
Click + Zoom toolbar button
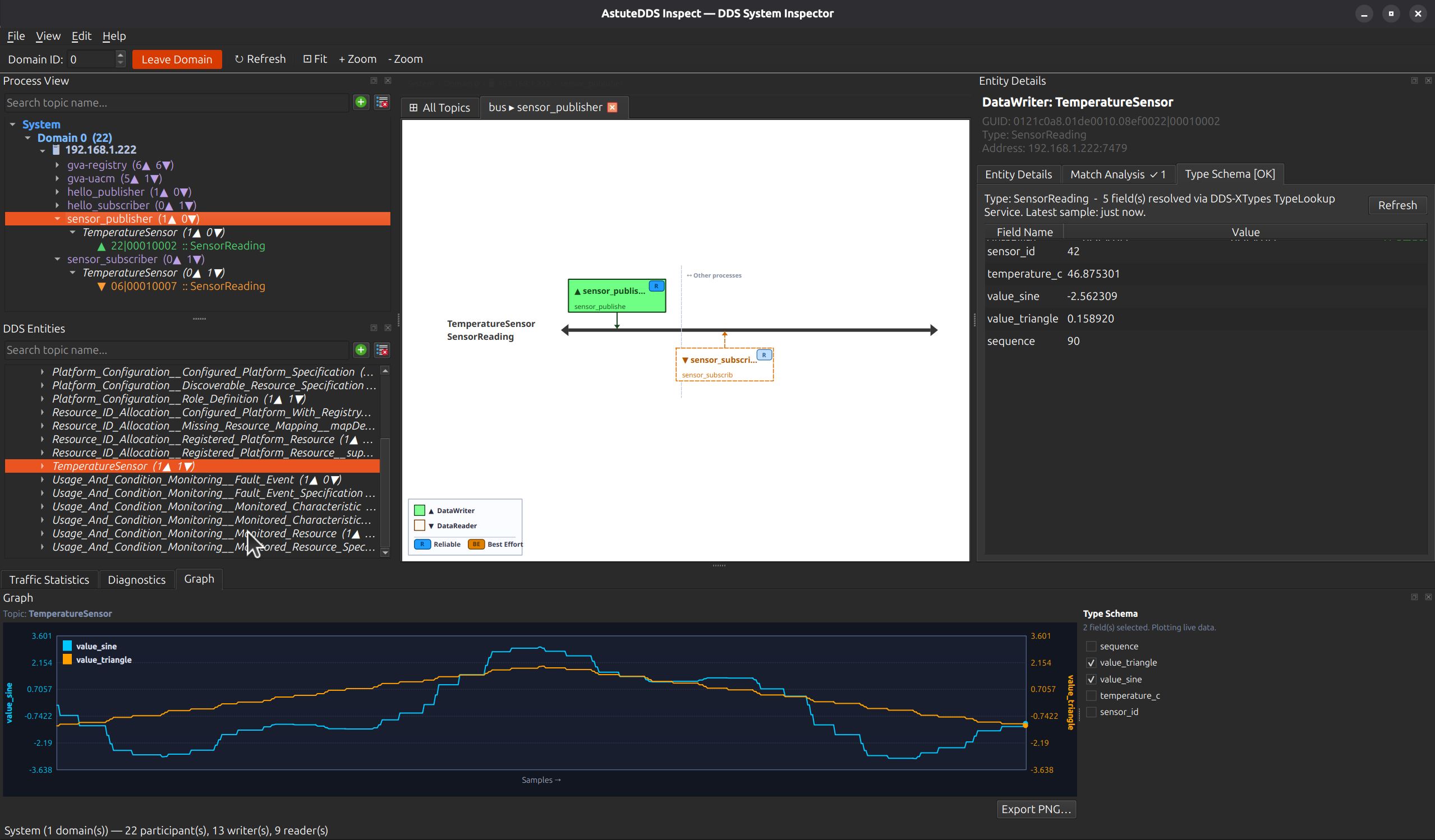click(357, 59)
